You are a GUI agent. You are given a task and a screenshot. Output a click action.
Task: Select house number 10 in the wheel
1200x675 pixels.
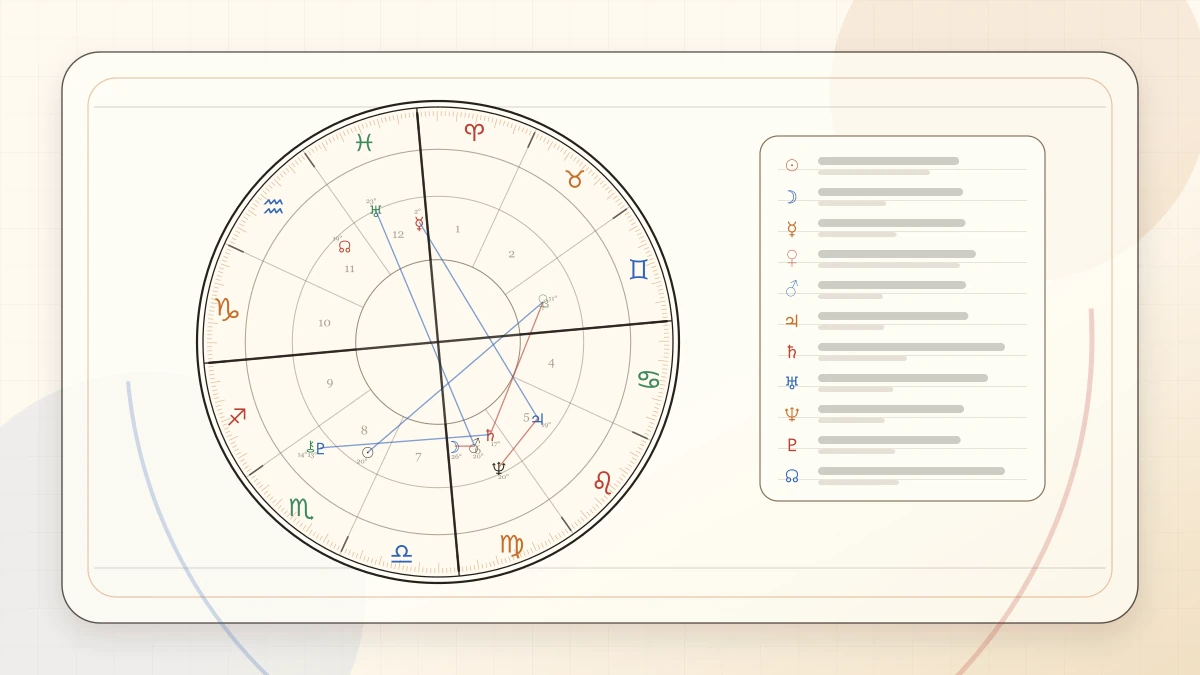pyautogui.click(x=324, y=323)
